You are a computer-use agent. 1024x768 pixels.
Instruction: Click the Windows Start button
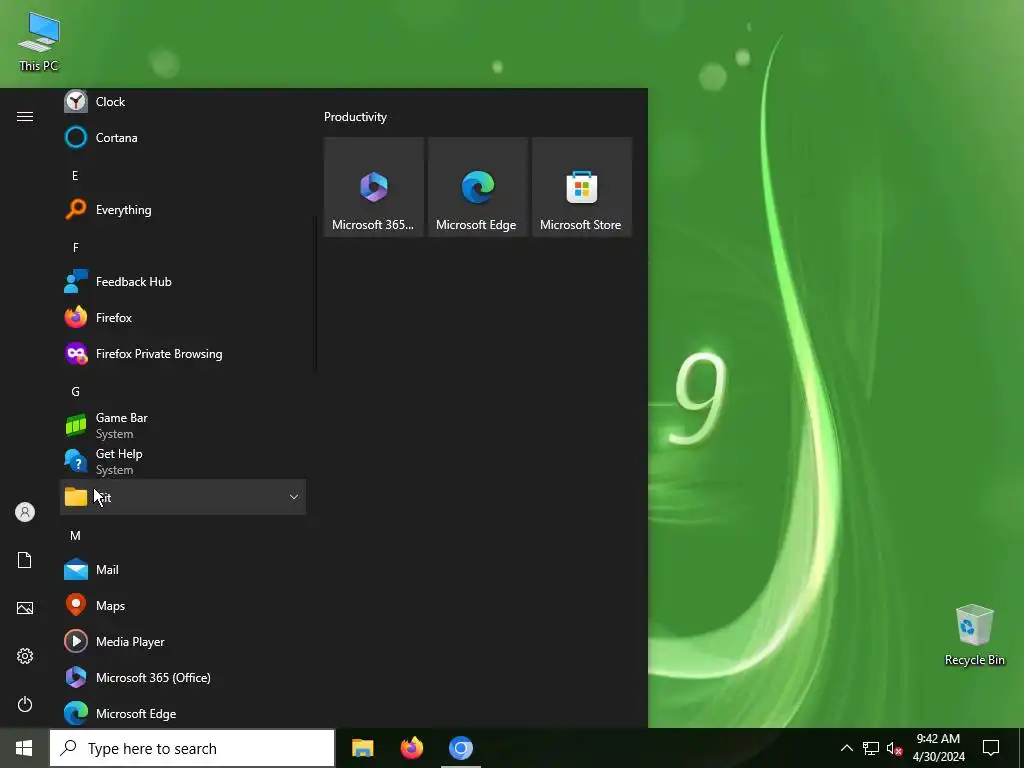pyautogui.click(x=24, y=748)
